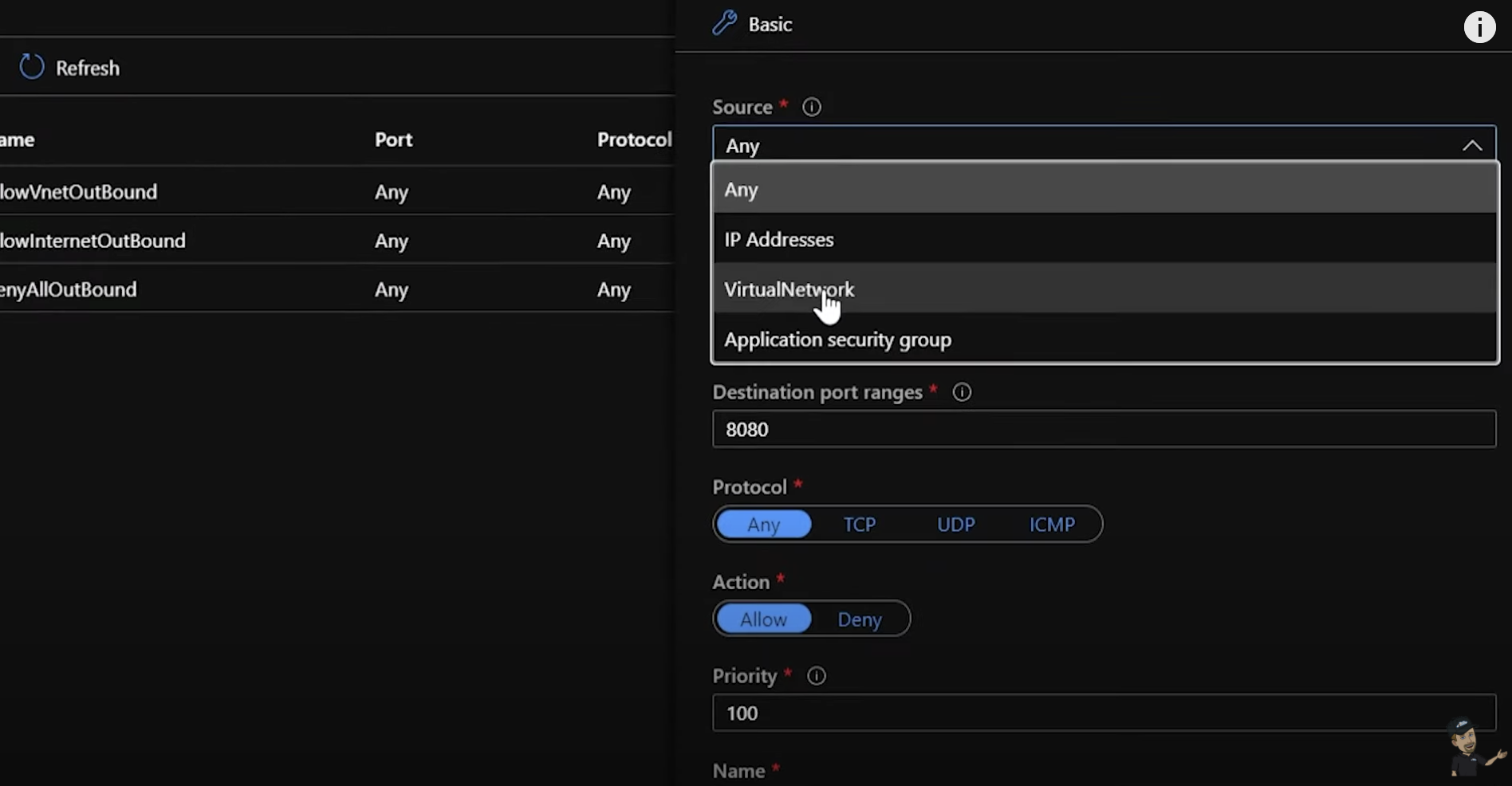The width and height of the screenshot is (1512, 786).
Task: Select the TCP protocol option
Action: [860, 525]
